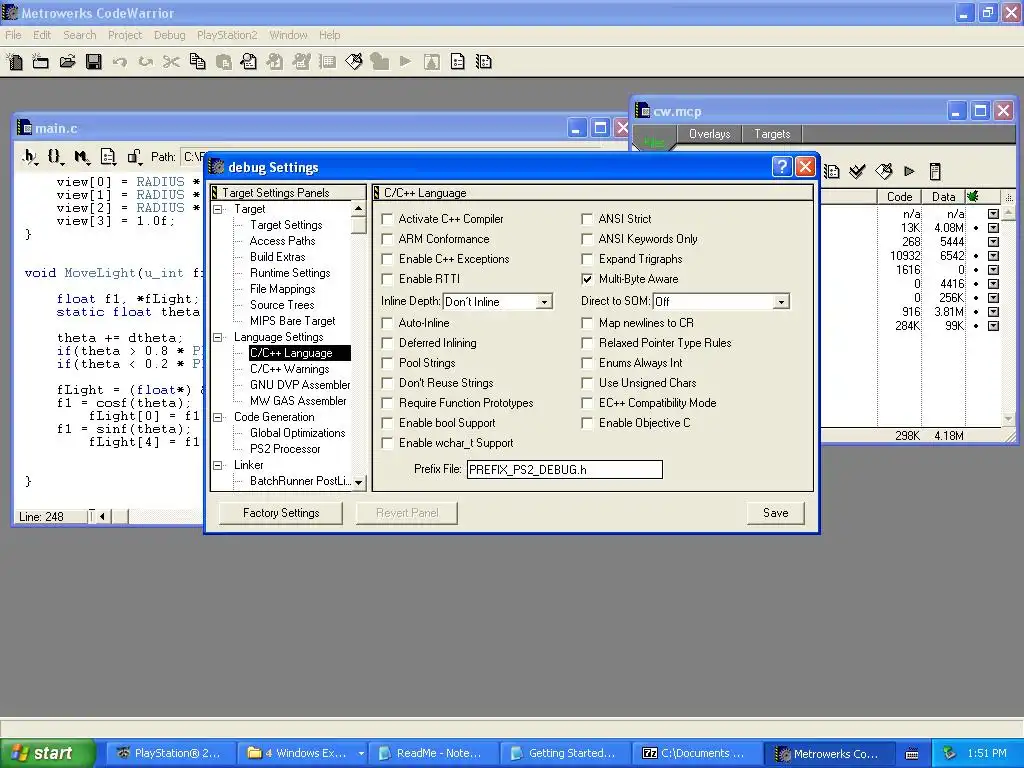Click the green debug bug column header
1024x768 pixels.
[973, 197]
